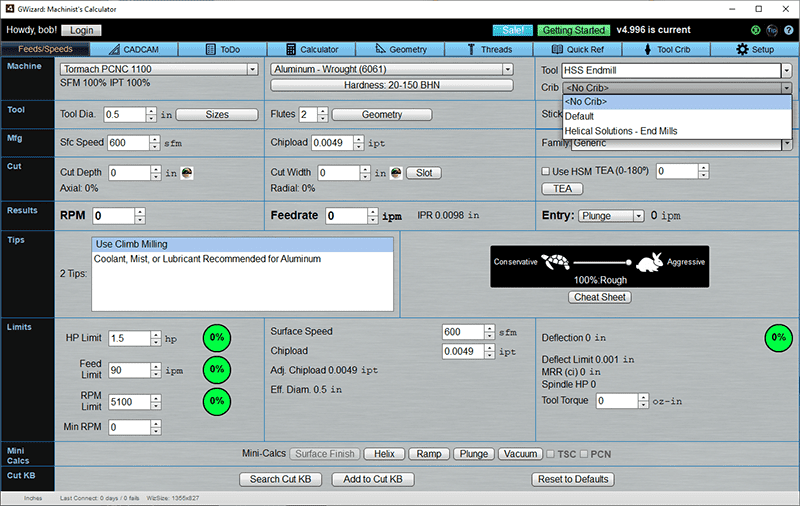Screen dimensions: 800x506
Task: Open the Setup tab
Action: click(x=755, y=49)
